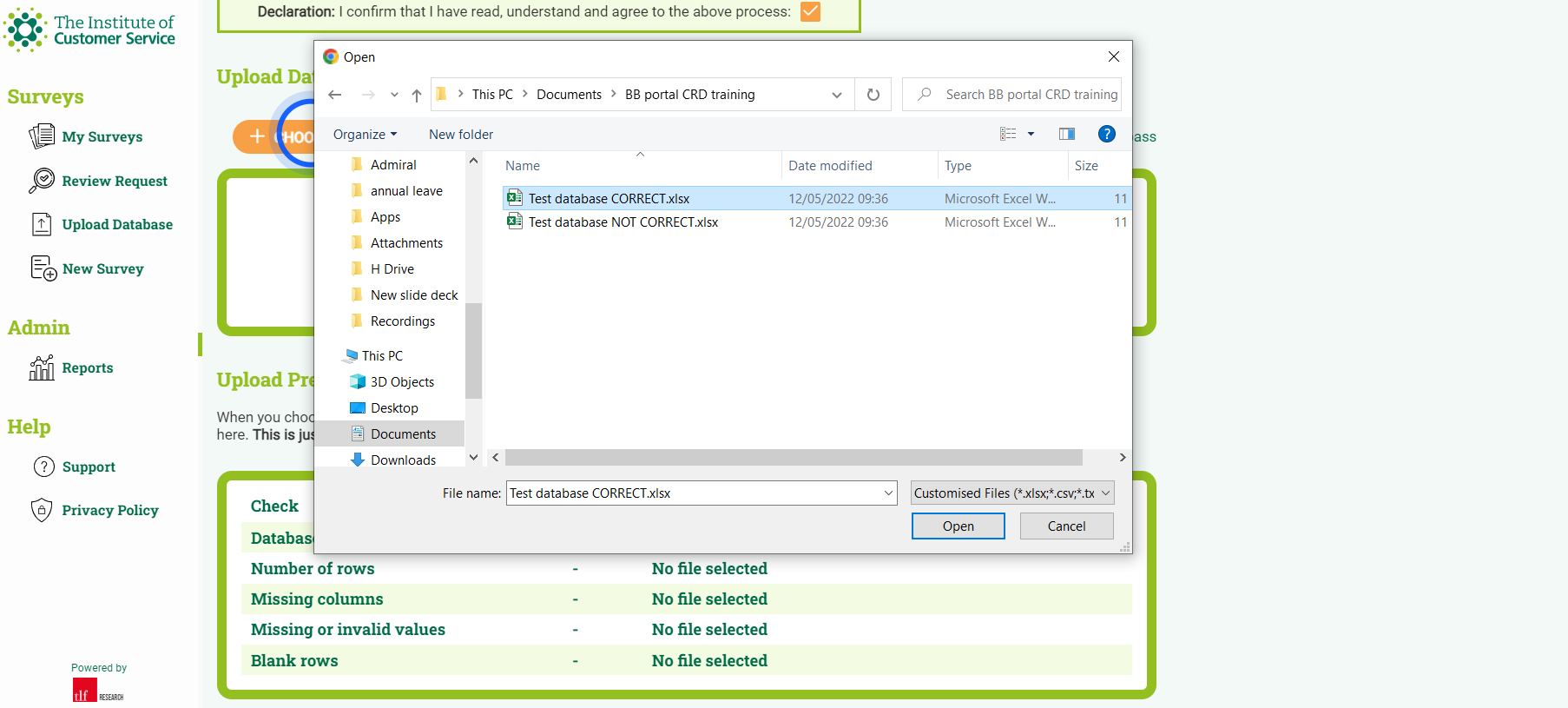Viewport: 1568px width, 708px height.
Task: Click the horizontal scrollbar in file list
Action: click(x=793, y=457)
